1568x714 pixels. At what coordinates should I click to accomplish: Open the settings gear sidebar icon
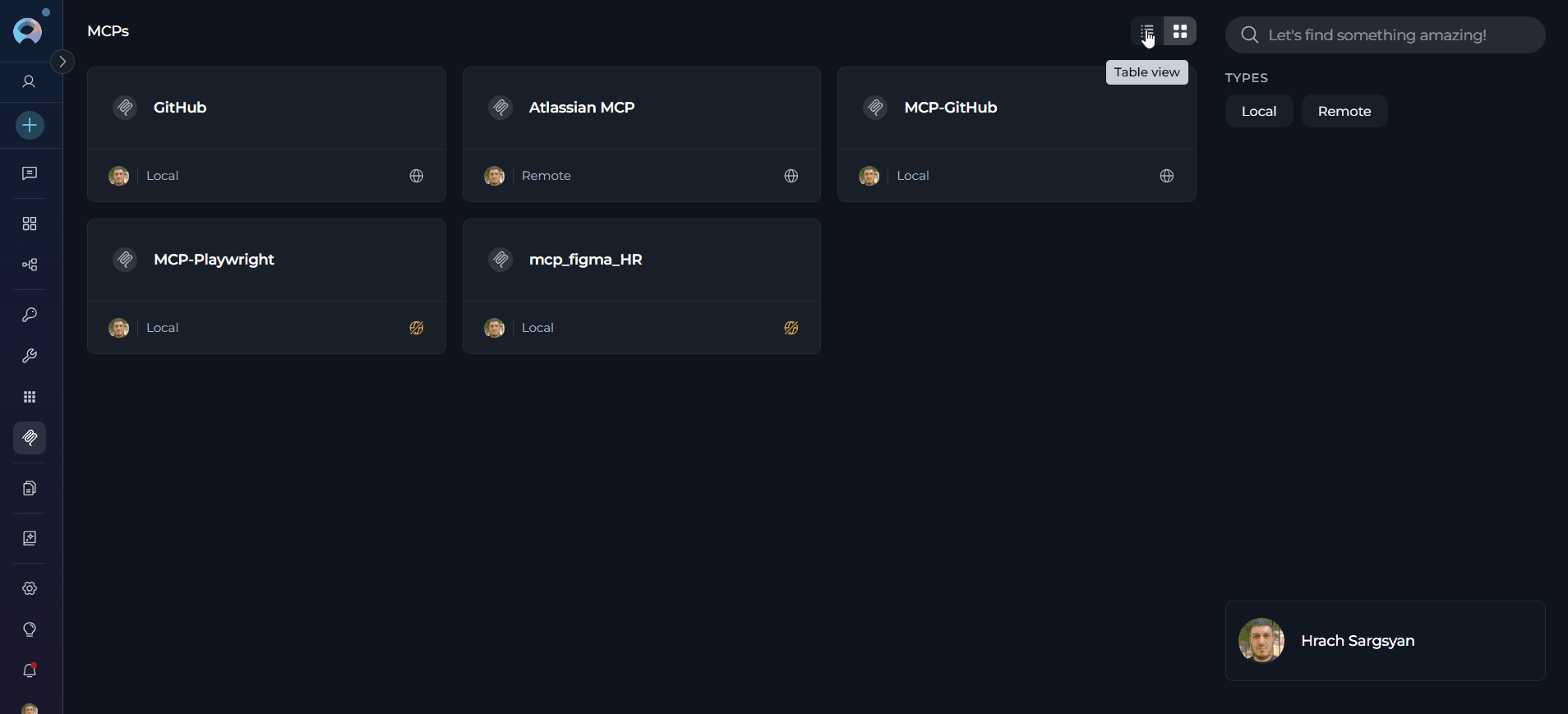coord(30,588)
